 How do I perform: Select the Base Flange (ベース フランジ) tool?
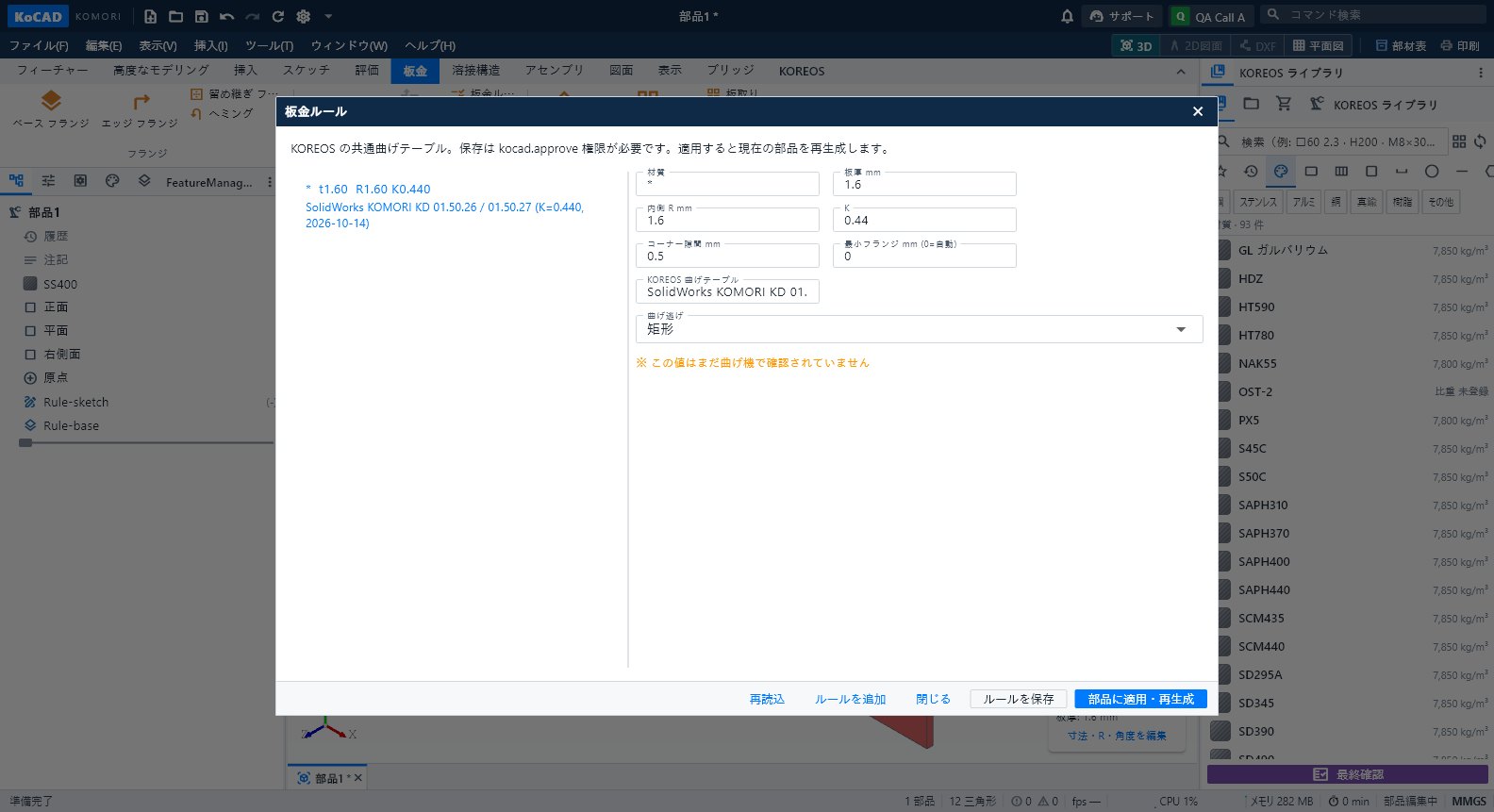pyautogui.click(x=51, y=109)
